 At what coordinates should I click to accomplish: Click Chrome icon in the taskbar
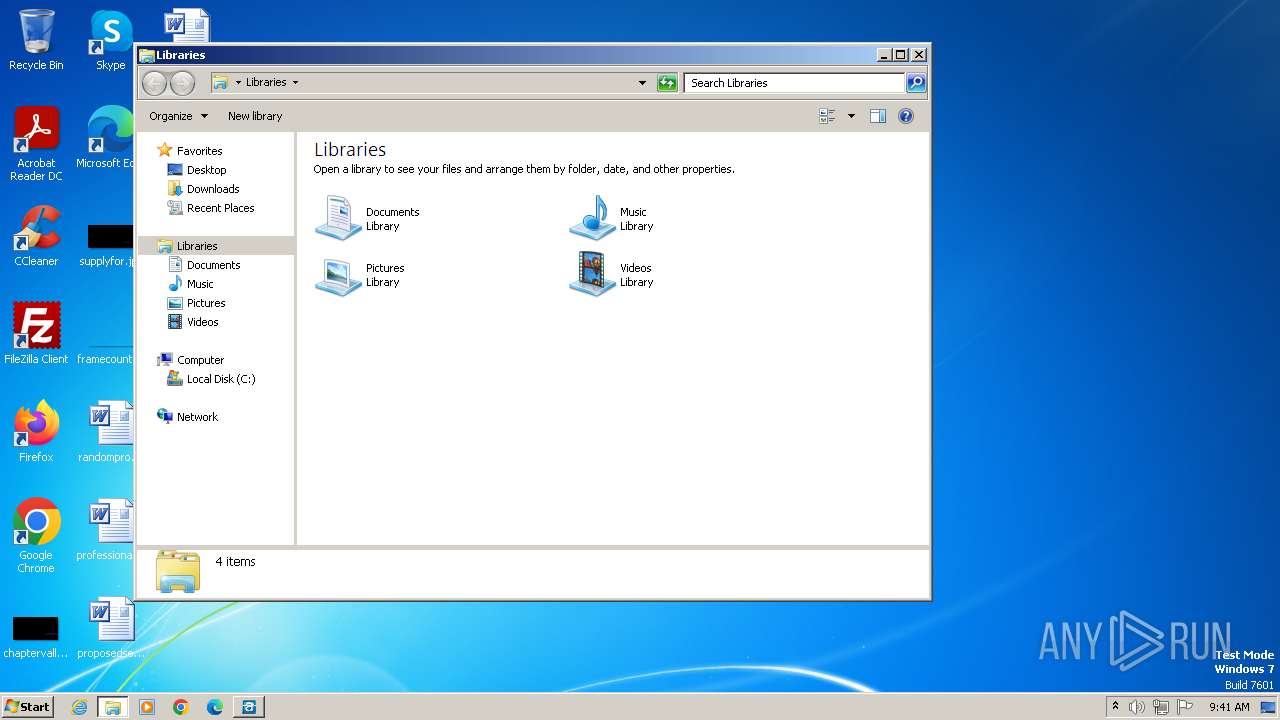pos(181,707)
